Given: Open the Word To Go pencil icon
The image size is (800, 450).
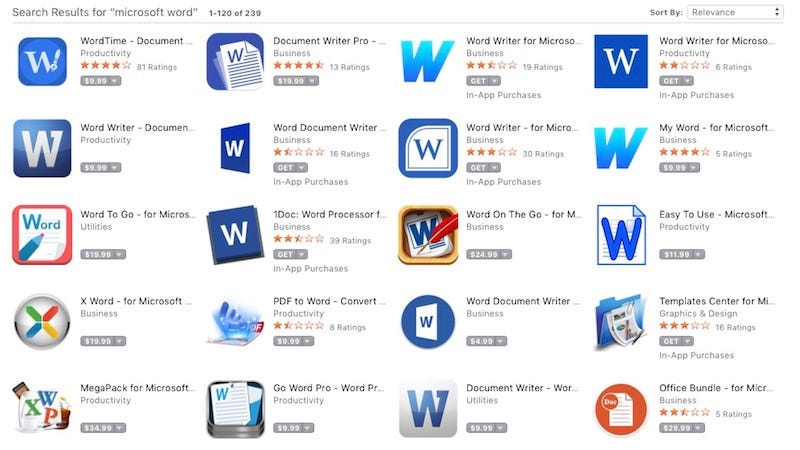Looking at the screenshot, I should (42, 235).
